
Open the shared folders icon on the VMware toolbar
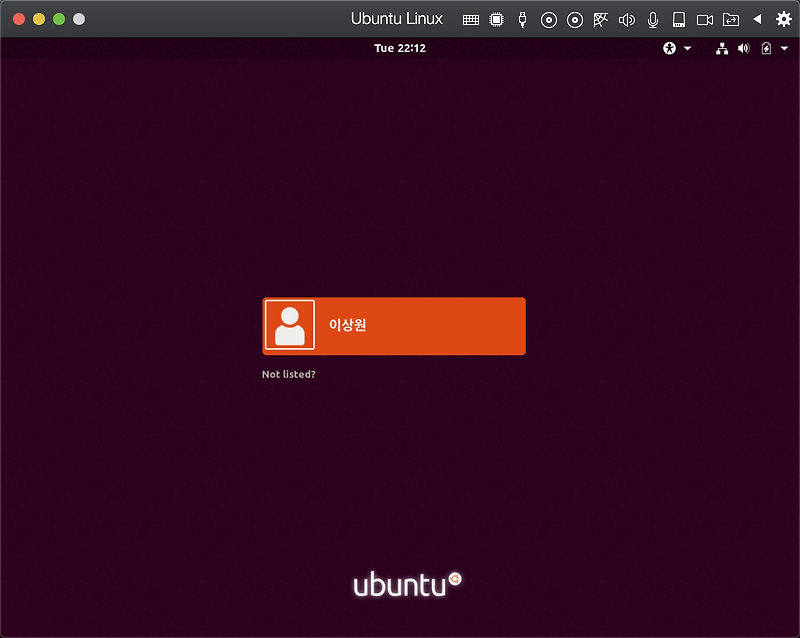tap(731, 18)
